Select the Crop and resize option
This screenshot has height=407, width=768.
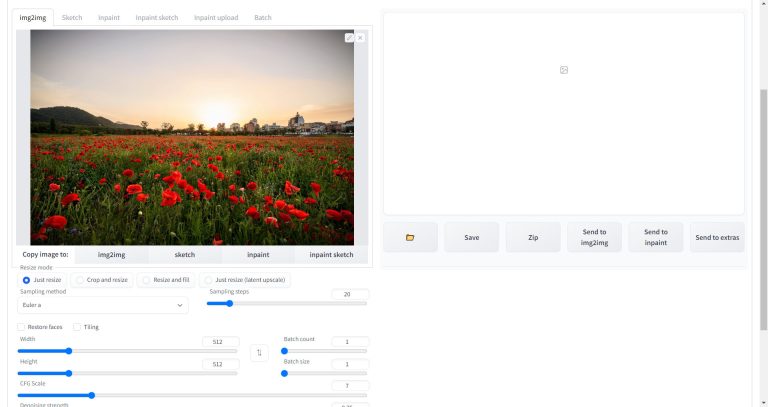click(x=80, y=280)
